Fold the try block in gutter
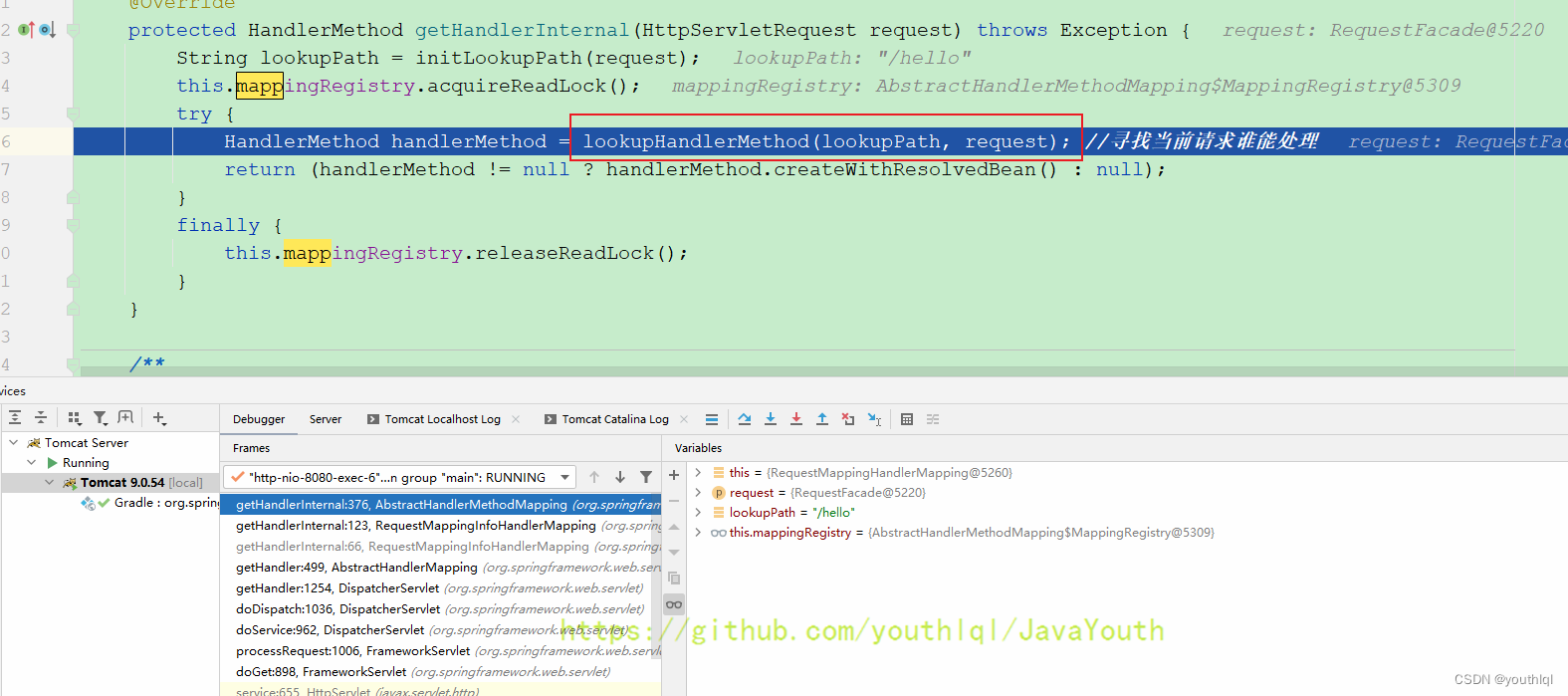 click(x=73, y=114)
